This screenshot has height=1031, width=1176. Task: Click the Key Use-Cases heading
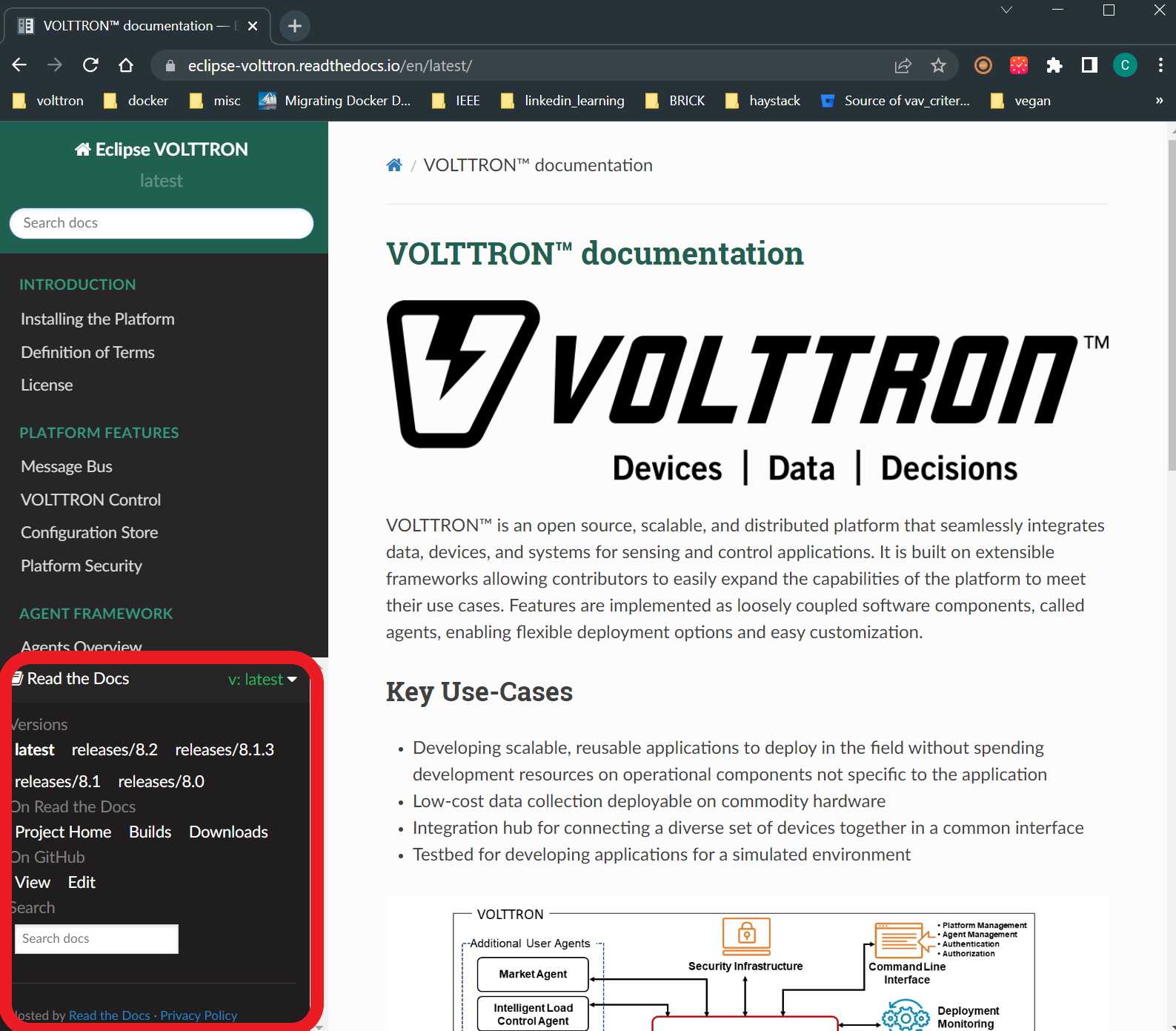(479, 692)
